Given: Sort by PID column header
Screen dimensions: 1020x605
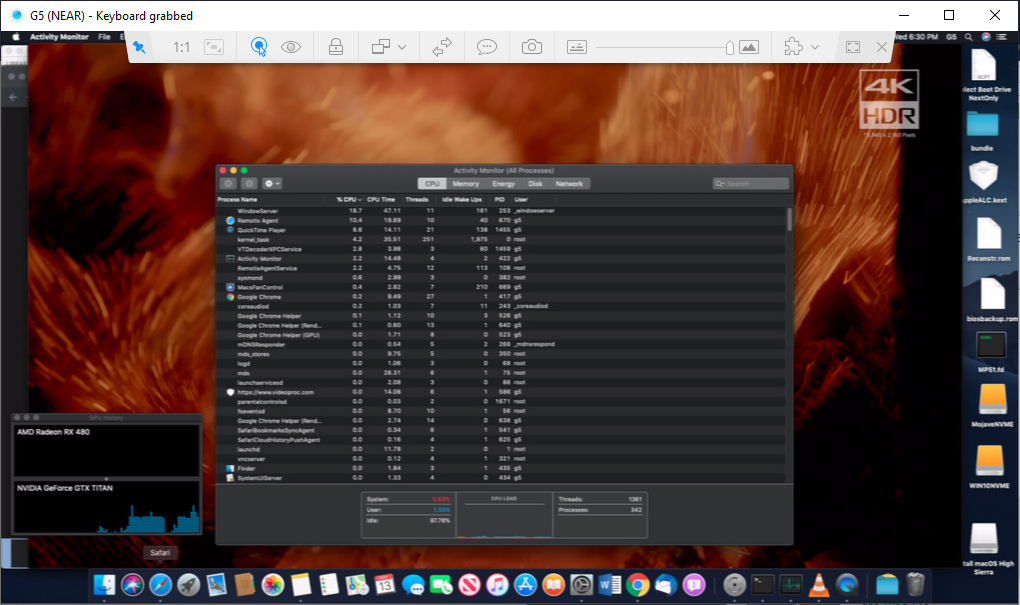Looking at the screenshot, I should [x=500, y=200].
